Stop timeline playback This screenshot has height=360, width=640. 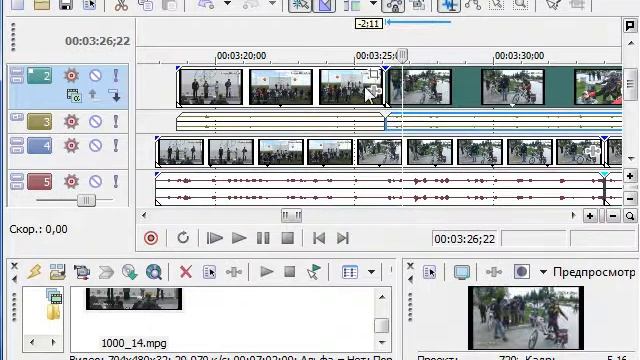pos(288,238)
